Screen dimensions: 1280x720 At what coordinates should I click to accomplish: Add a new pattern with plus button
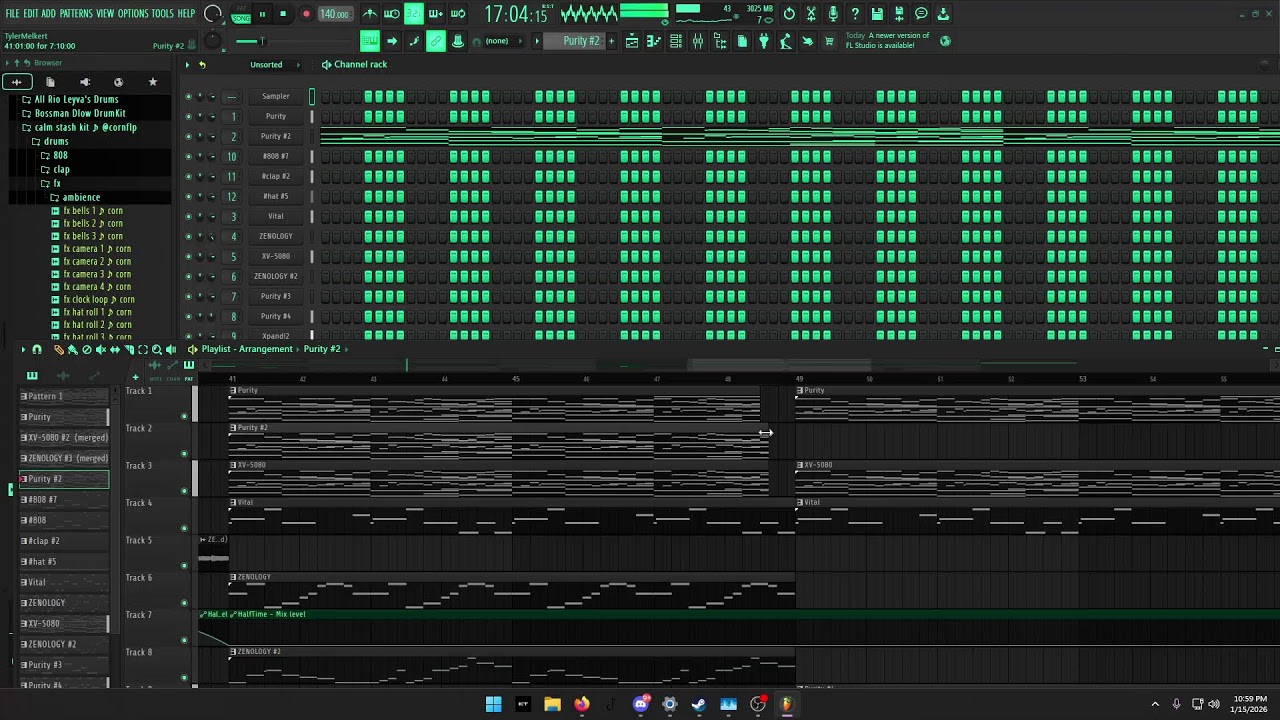pos(611,41)
